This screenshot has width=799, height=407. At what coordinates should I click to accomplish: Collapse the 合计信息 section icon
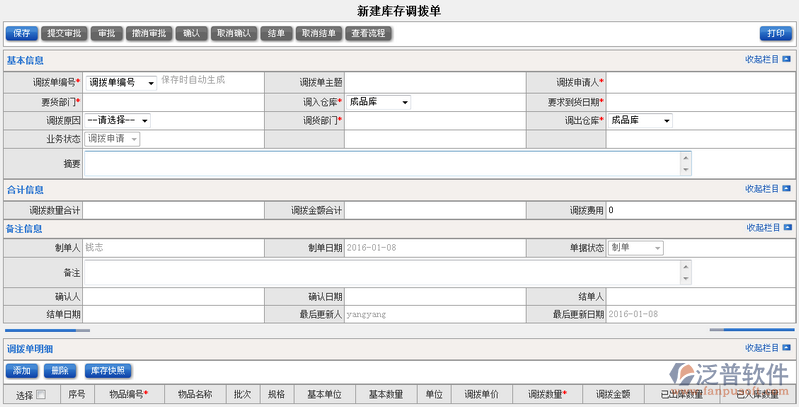tap(787, 188)
